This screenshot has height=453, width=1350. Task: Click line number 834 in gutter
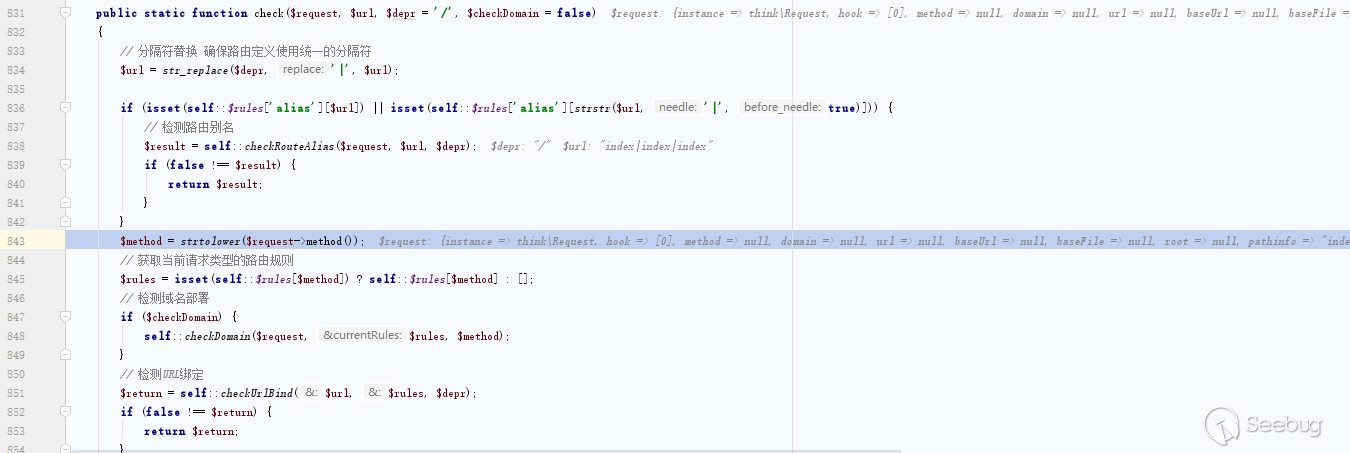point(15,70)
